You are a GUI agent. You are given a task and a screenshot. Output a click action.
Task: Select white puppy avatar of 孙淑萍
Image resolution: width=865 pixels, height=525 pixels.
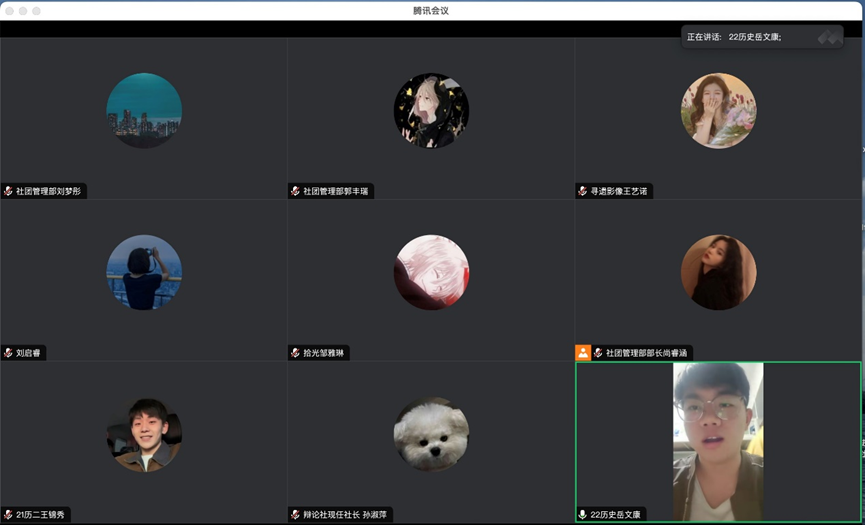[431, 434]
